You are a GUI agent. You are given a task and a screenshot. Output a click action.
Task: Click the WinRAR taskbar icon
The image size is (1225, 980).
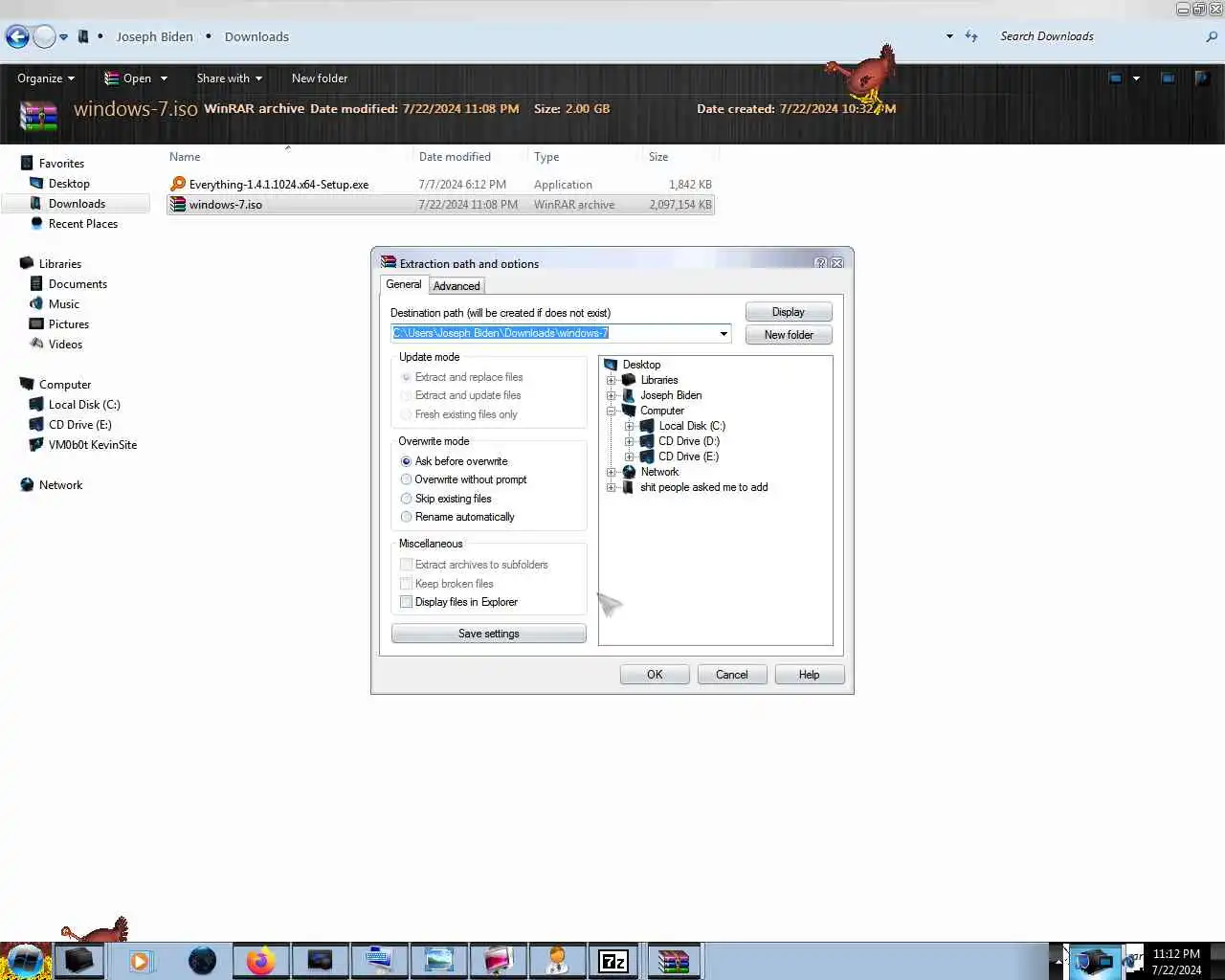click(674, 961)
